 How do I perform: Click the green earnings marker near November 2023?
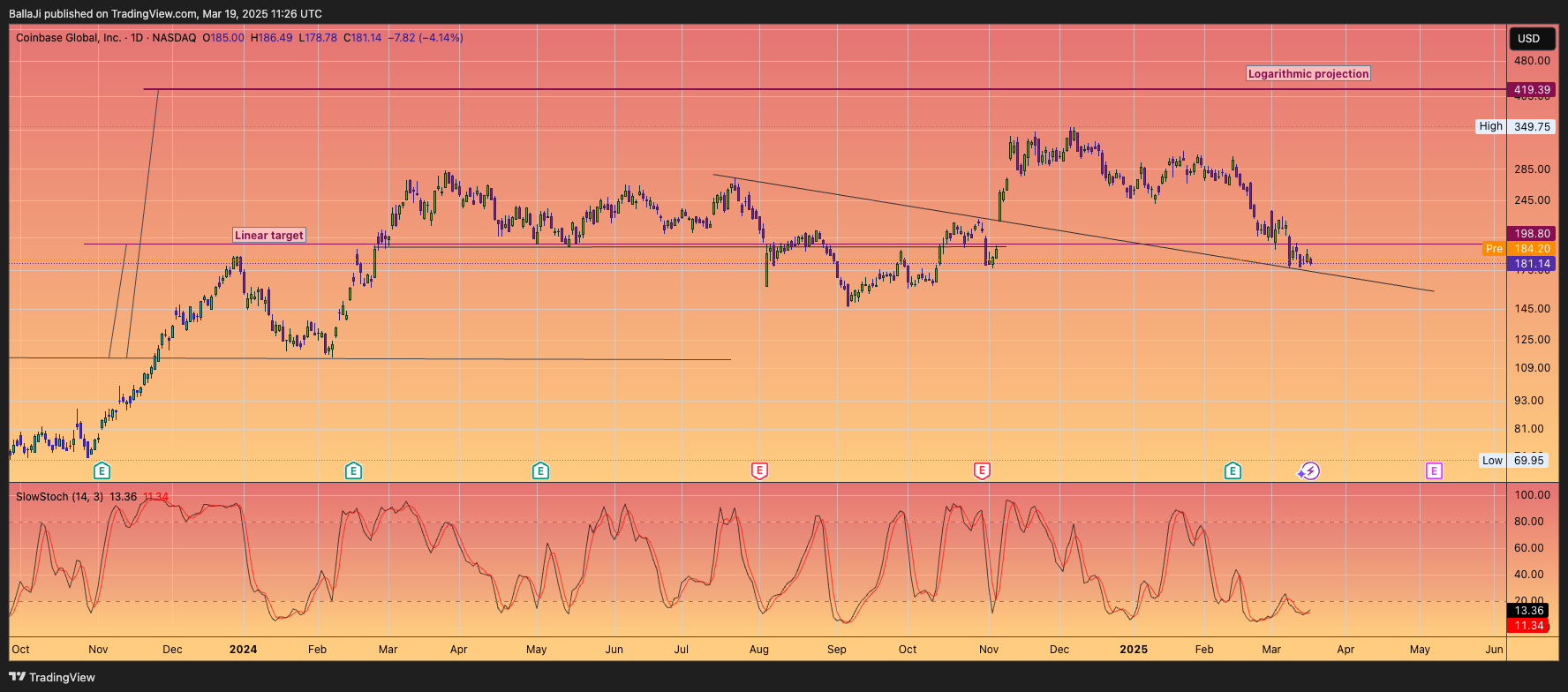pyautogui.click(x=102, y=471)
